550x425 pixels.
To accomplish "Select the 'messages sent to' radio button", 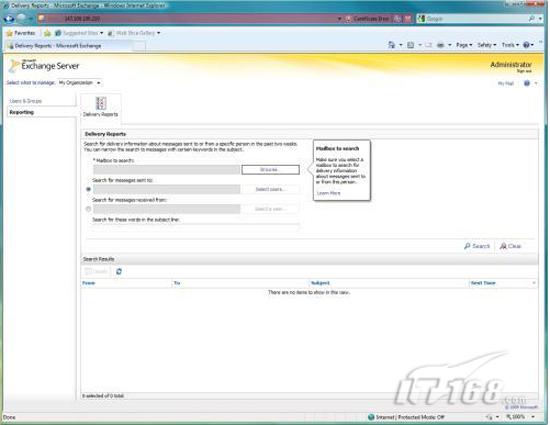I will pyautogui.click(x=88, y=189).
